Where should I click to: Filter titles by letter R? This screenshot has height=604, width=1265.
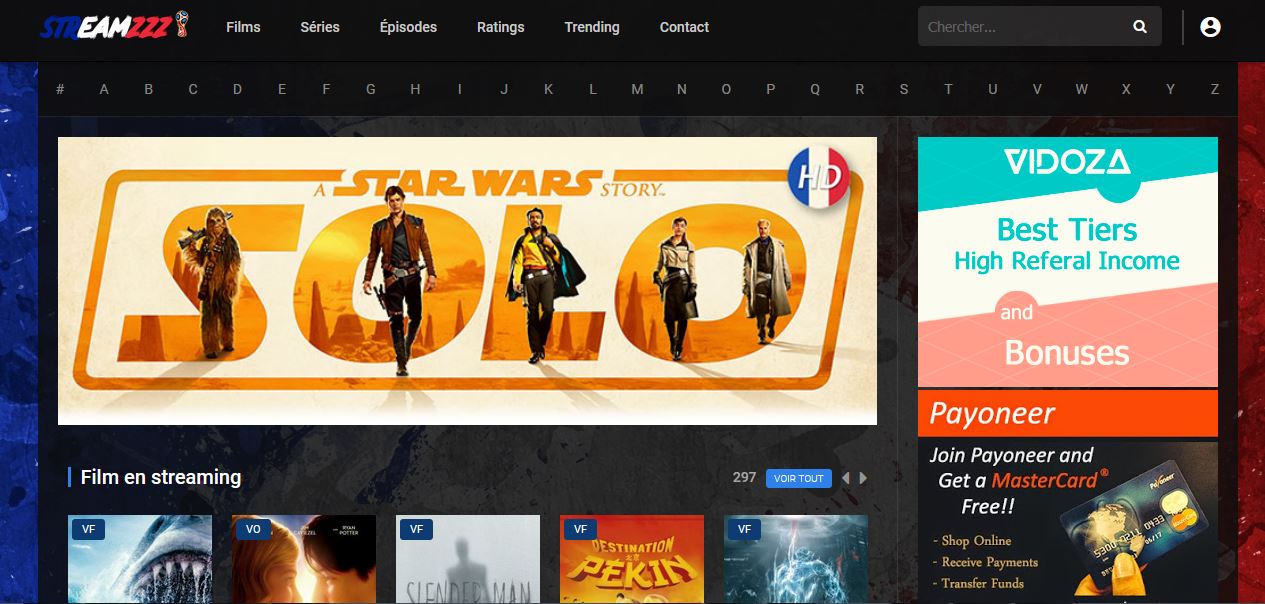coord(860,89)
